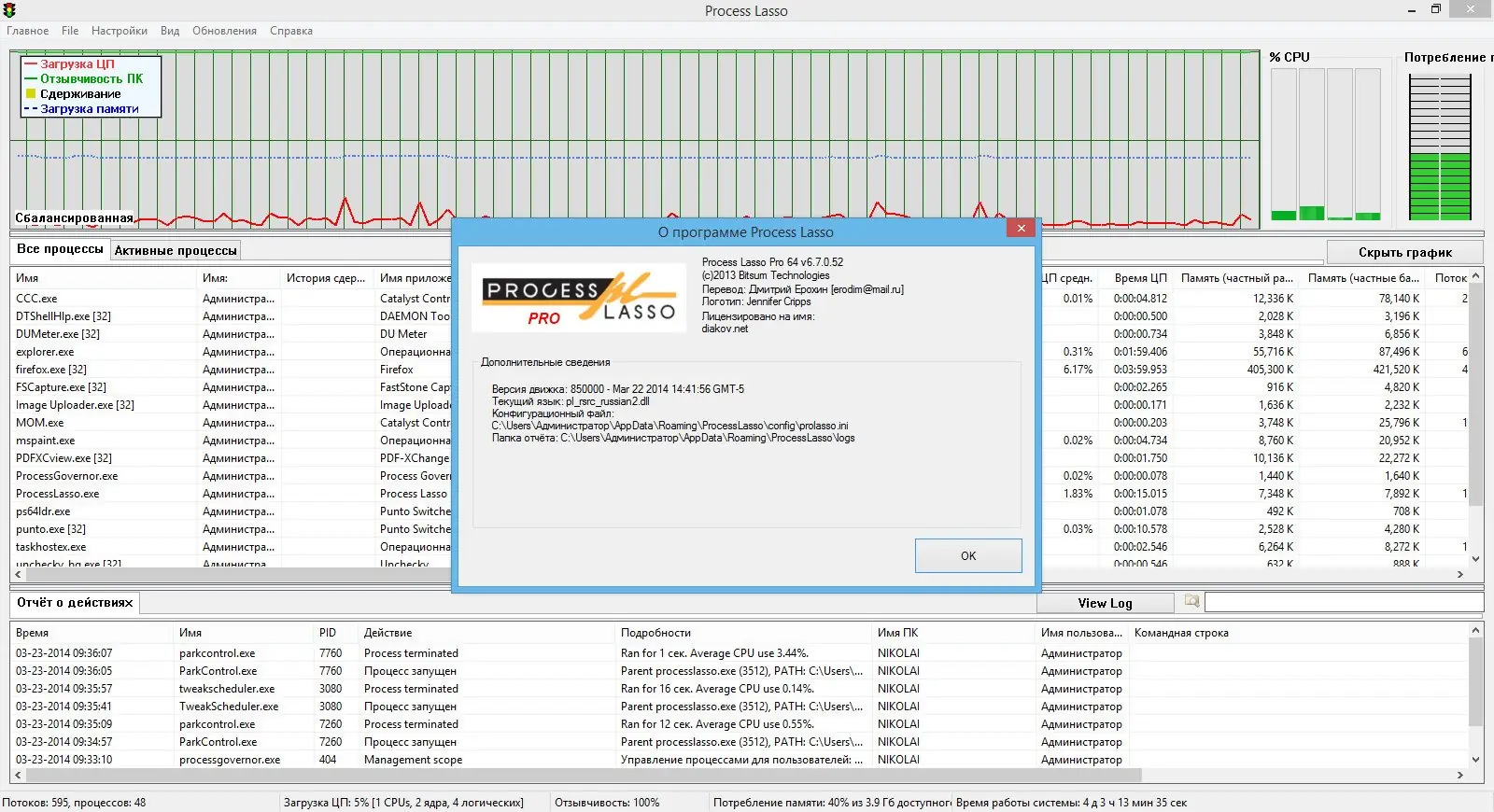This screenshot has height=812, width=1494.
Task: Click the Сбалансированная power plan label
Action: [74, 218]
